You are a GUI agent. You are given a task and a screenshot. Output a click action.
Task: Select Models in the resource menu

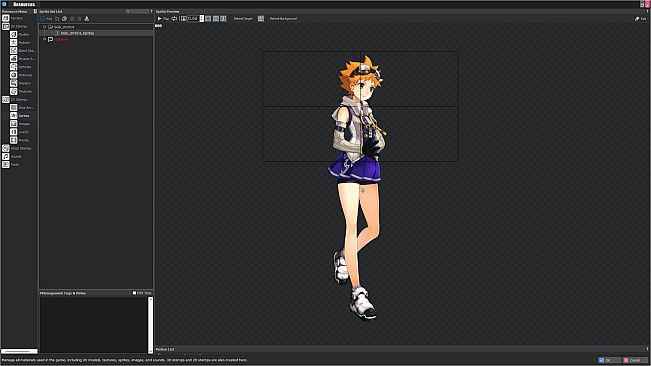point(20,34)
